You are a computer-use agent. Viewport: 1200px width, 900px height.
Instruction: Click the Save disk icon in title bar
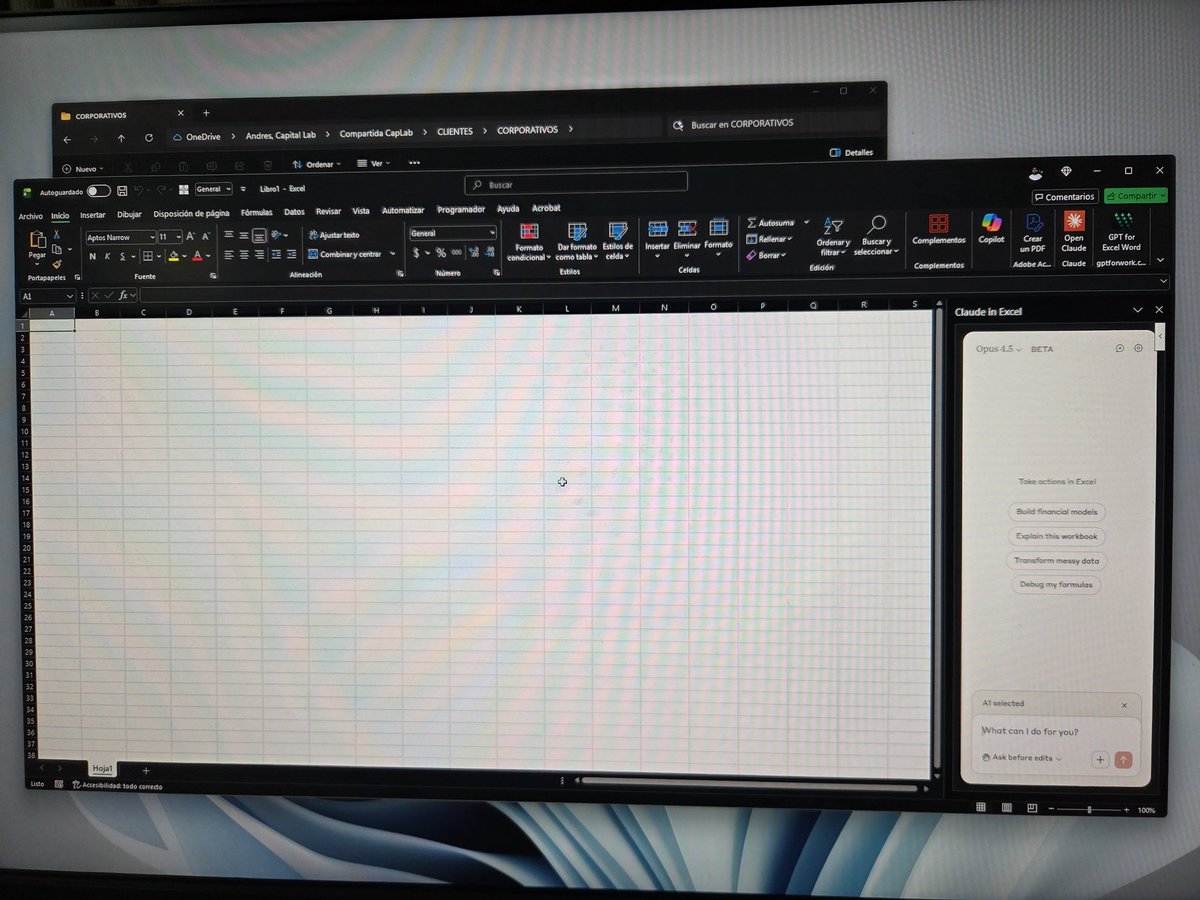(x=122, y=190)
